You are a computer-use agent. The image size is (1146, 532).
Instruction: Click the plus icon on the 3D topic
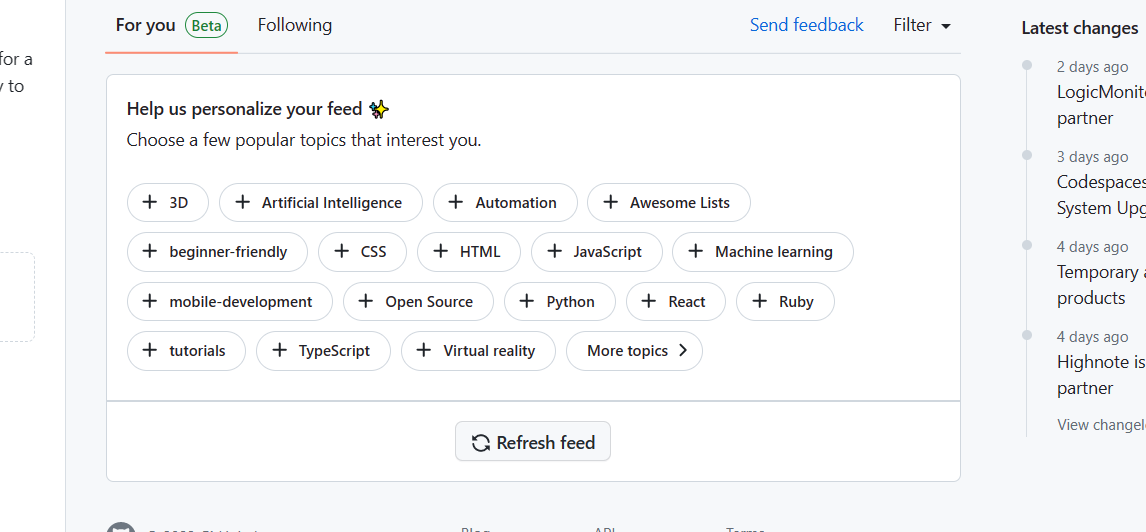point(150,202)
